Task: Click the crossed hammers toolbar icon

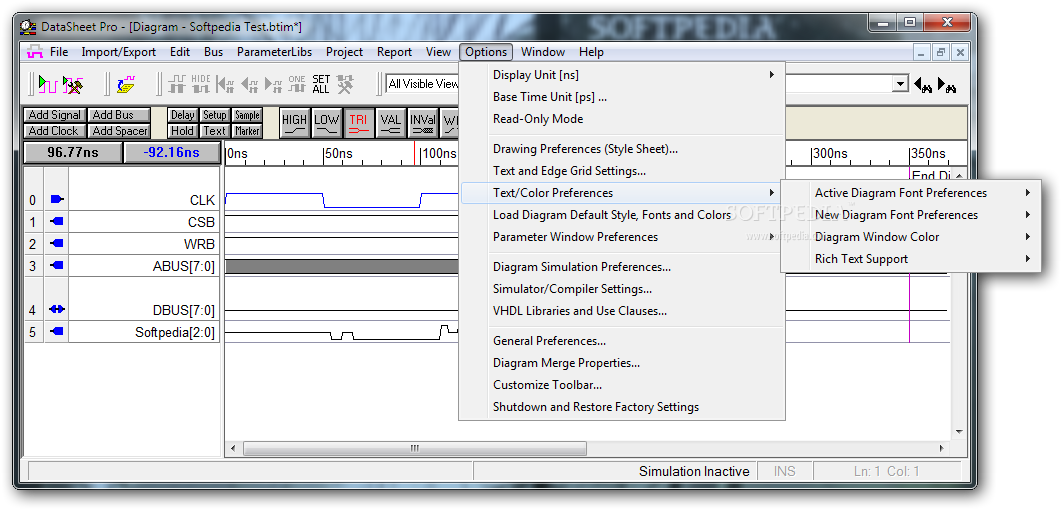Action: tap(345, 84)
